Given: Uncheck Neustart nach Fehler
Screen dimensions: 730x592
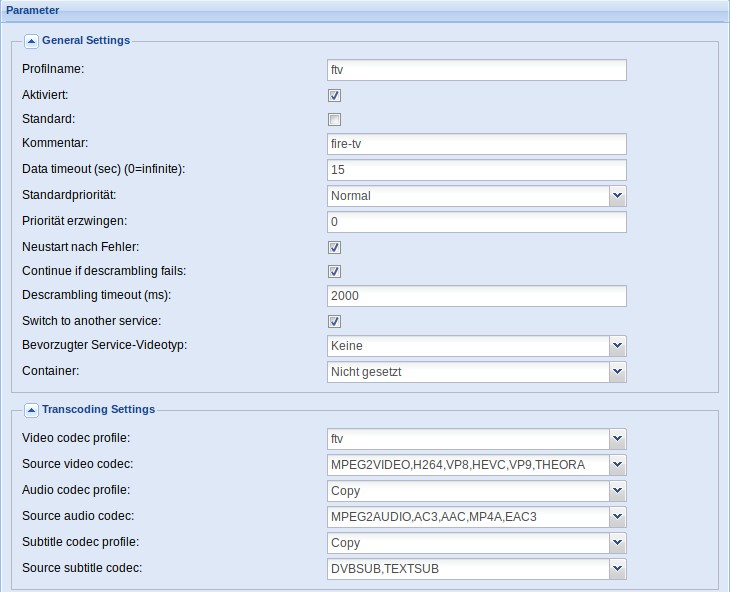Looking at the screenshot, I should (x=334, y=247).
